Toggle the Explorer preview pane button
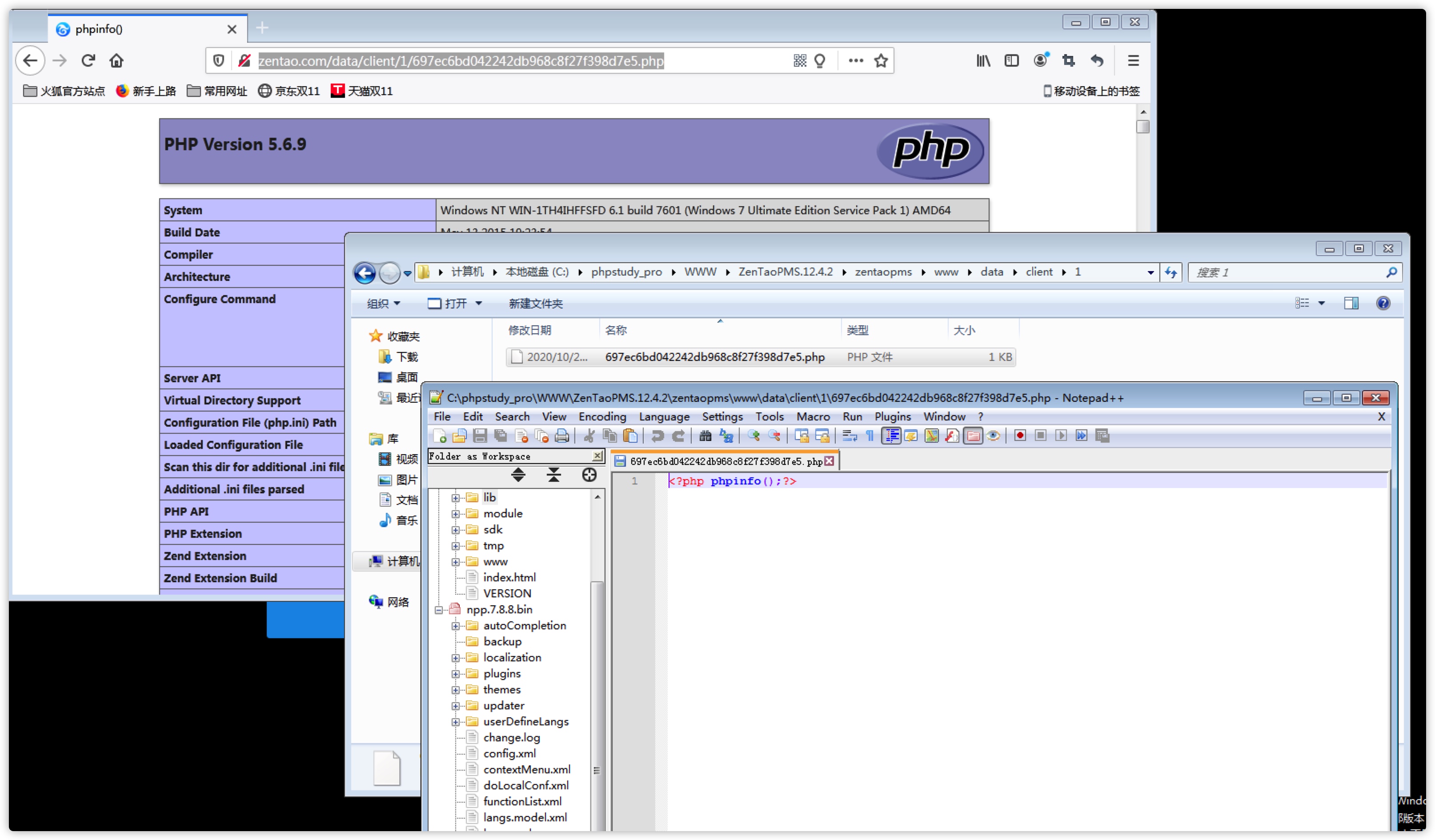This screenshot has width=1435, height=840. (1351, 304)
